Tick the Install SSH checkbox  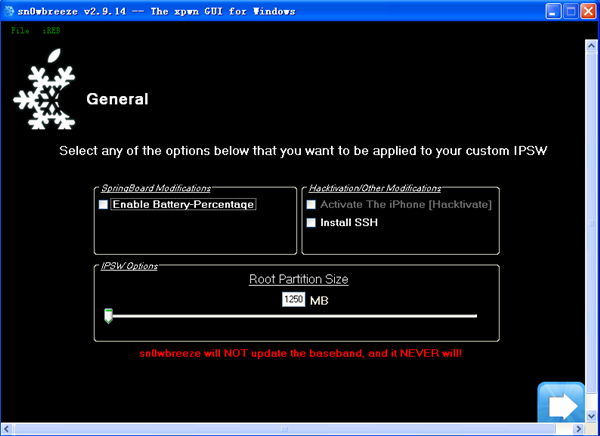click(x=311, y=223)
